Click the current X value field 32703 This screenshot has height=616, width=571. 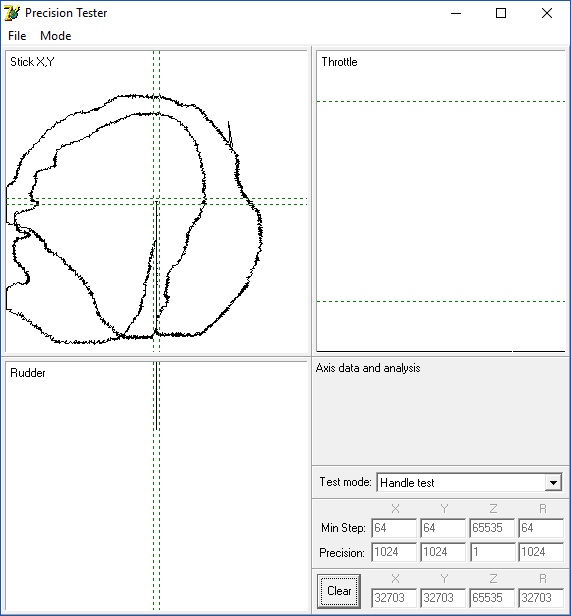(x=394, y=598)
